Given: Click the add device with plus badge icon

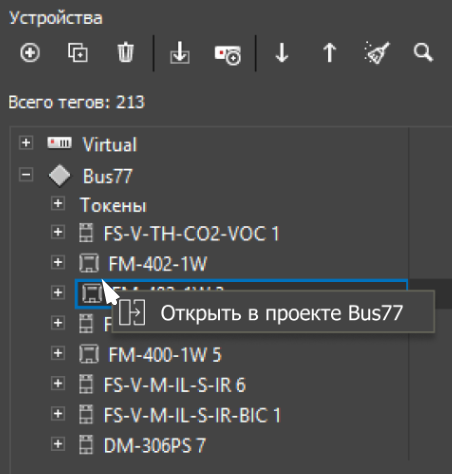Looking at the screenshot, I should 228,55.
